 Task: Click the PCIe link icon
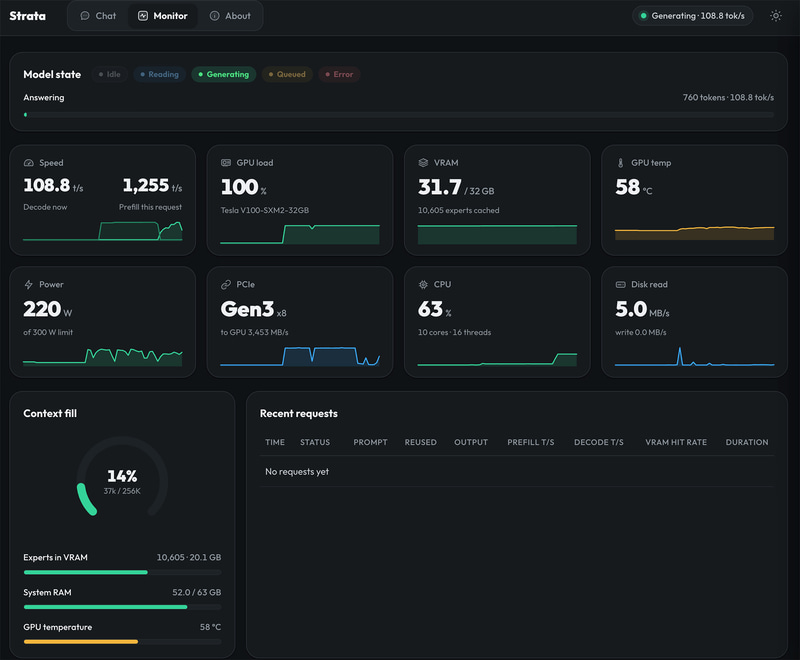[226, 284]
